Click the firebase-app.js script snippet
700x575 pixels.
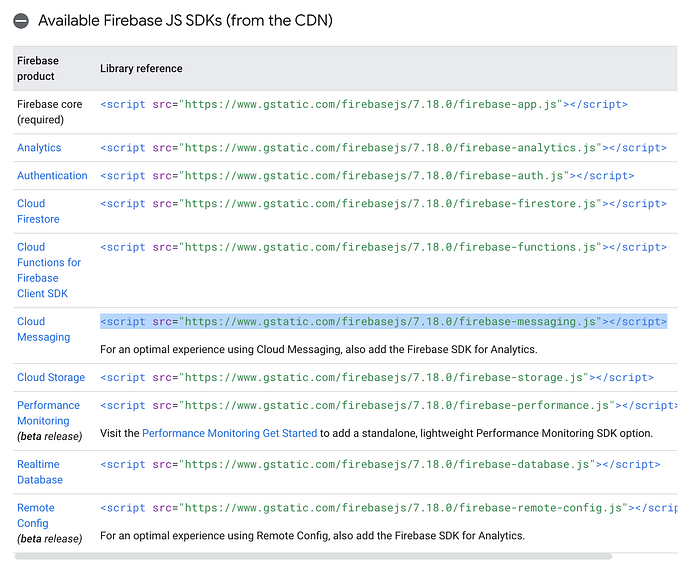(364, 104)
